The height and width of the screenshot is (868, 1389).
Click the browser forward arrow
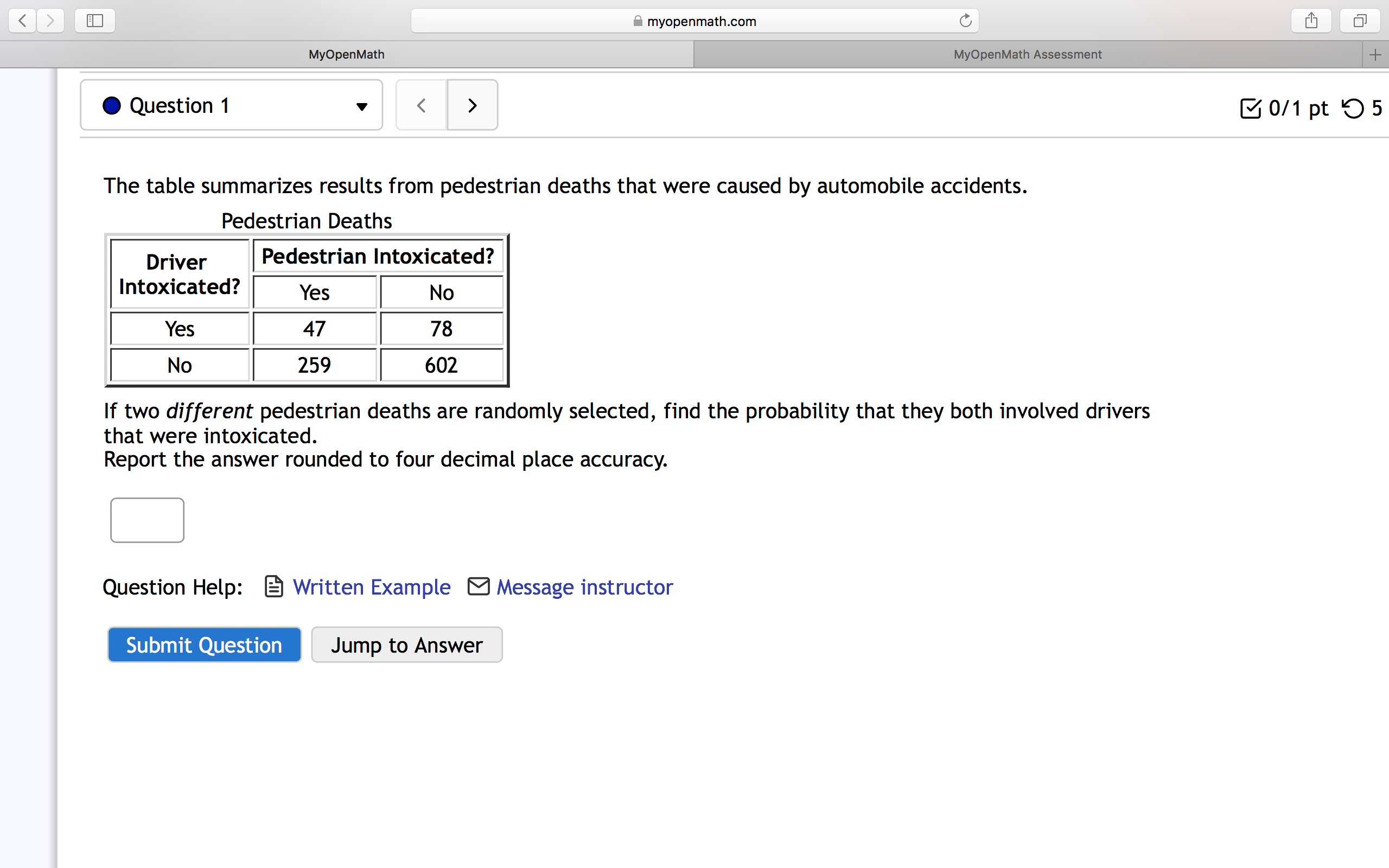[x=50, y=21]
